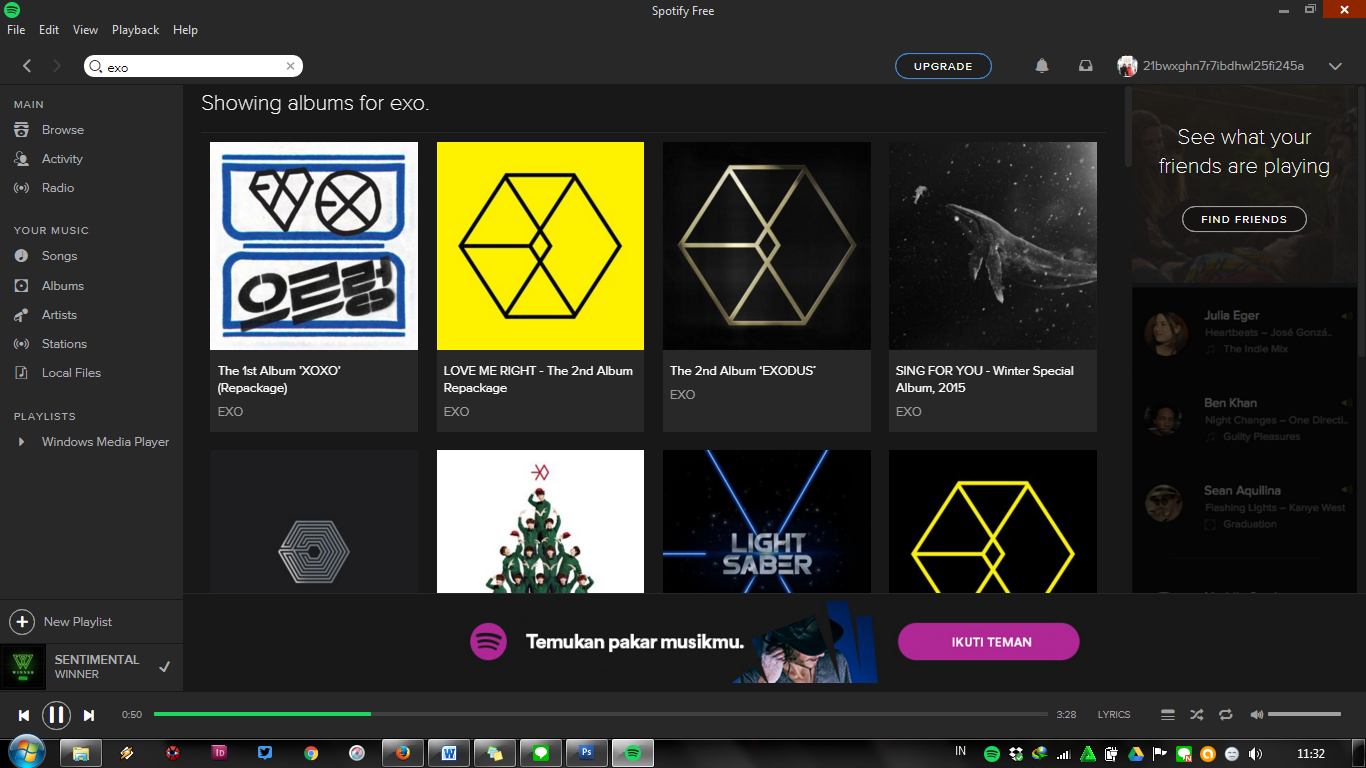Expand the Windows Media Player playlist folder
Image resolution: width=1366 pixels, height=768 pixels.
[x=21, y=442]
